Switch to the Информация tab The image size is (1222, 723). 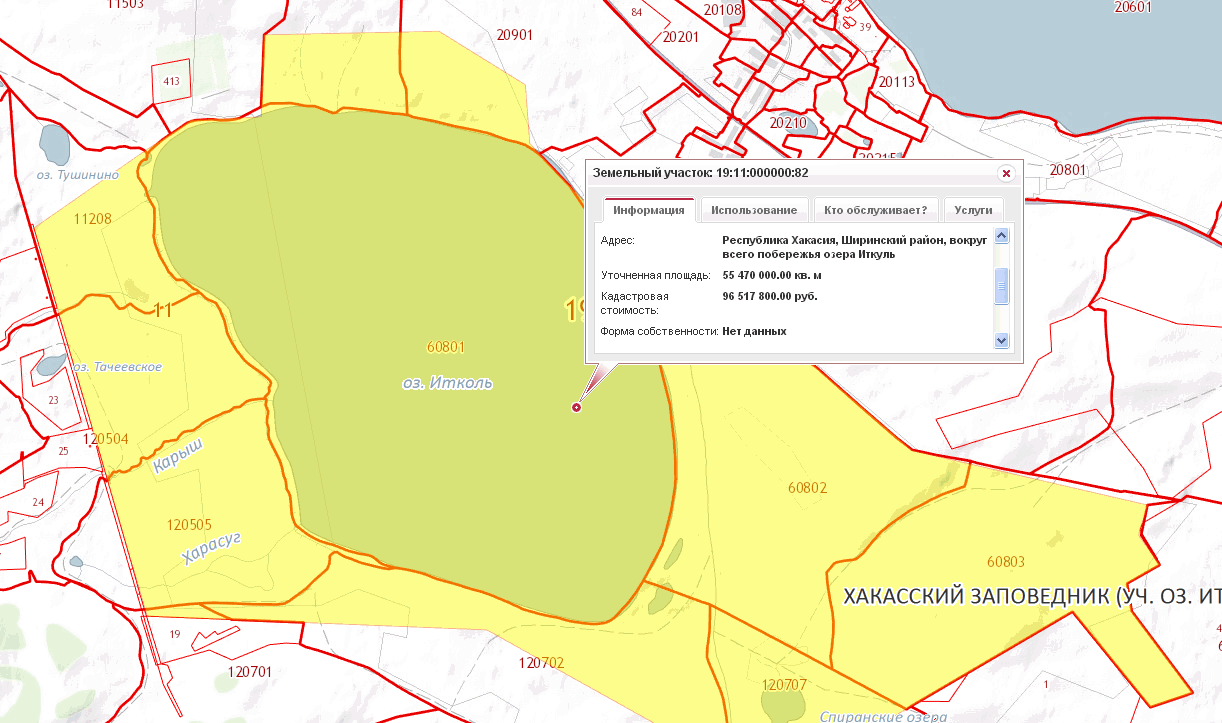(x=649, y=210)
